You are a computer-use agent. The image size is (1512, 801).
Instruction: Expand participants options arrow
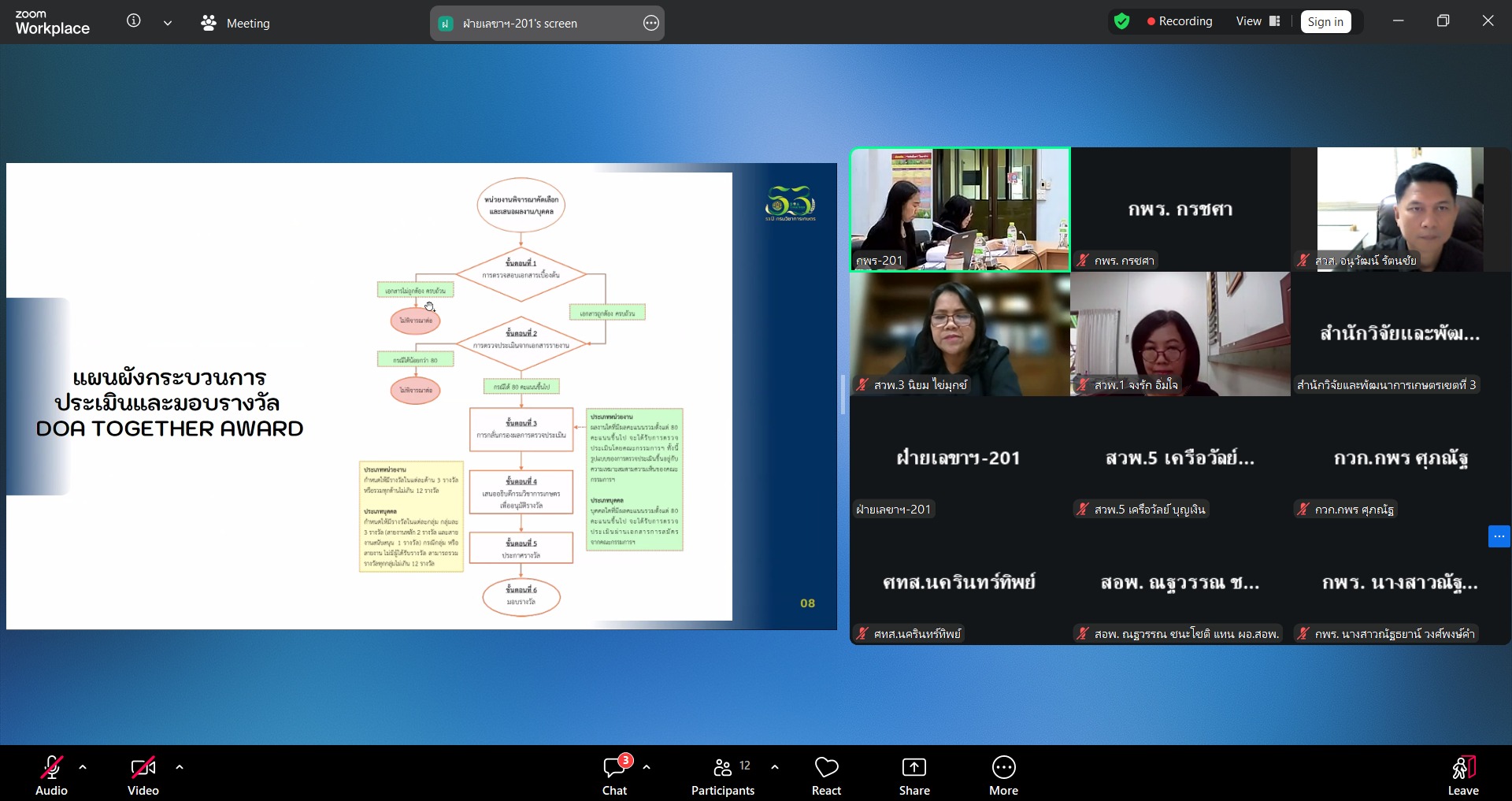(x=775, y=766)
